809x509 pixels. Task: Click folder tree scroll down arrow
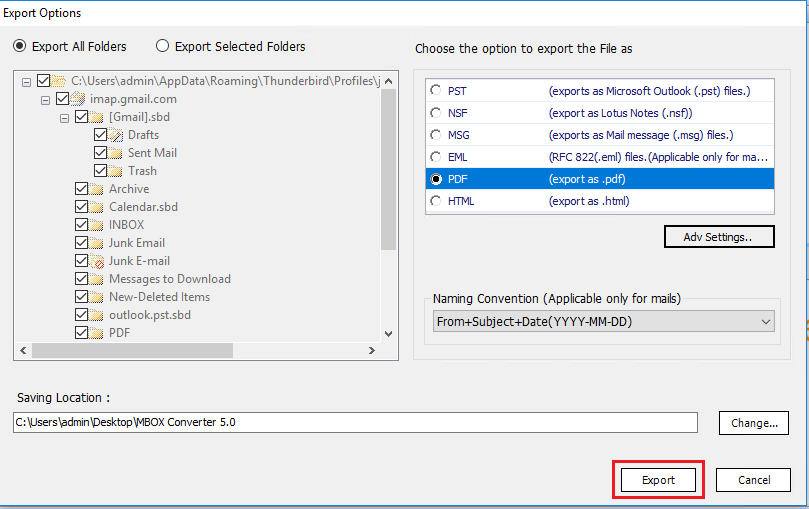tap(389, 334)
